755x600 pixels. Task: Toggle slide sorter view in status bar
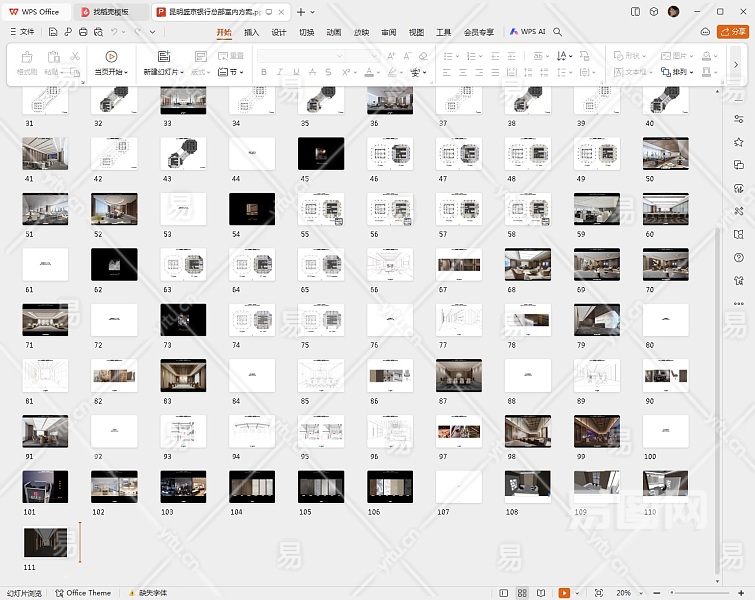(522, 593)
